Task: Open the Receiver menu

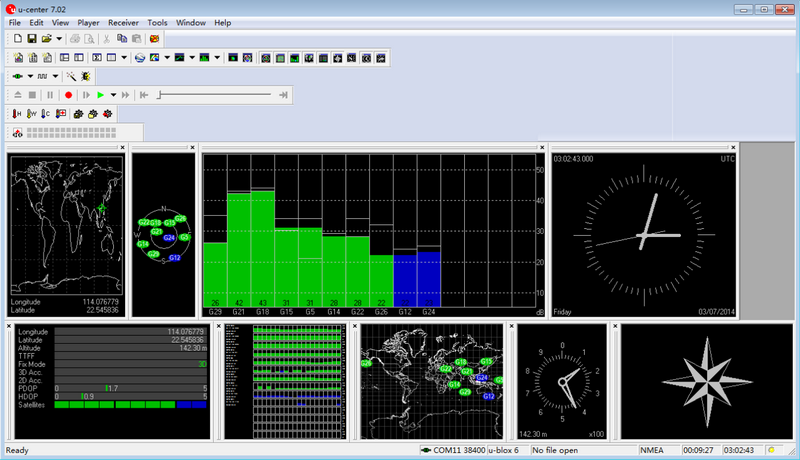Action: click(x=123, y=22)
